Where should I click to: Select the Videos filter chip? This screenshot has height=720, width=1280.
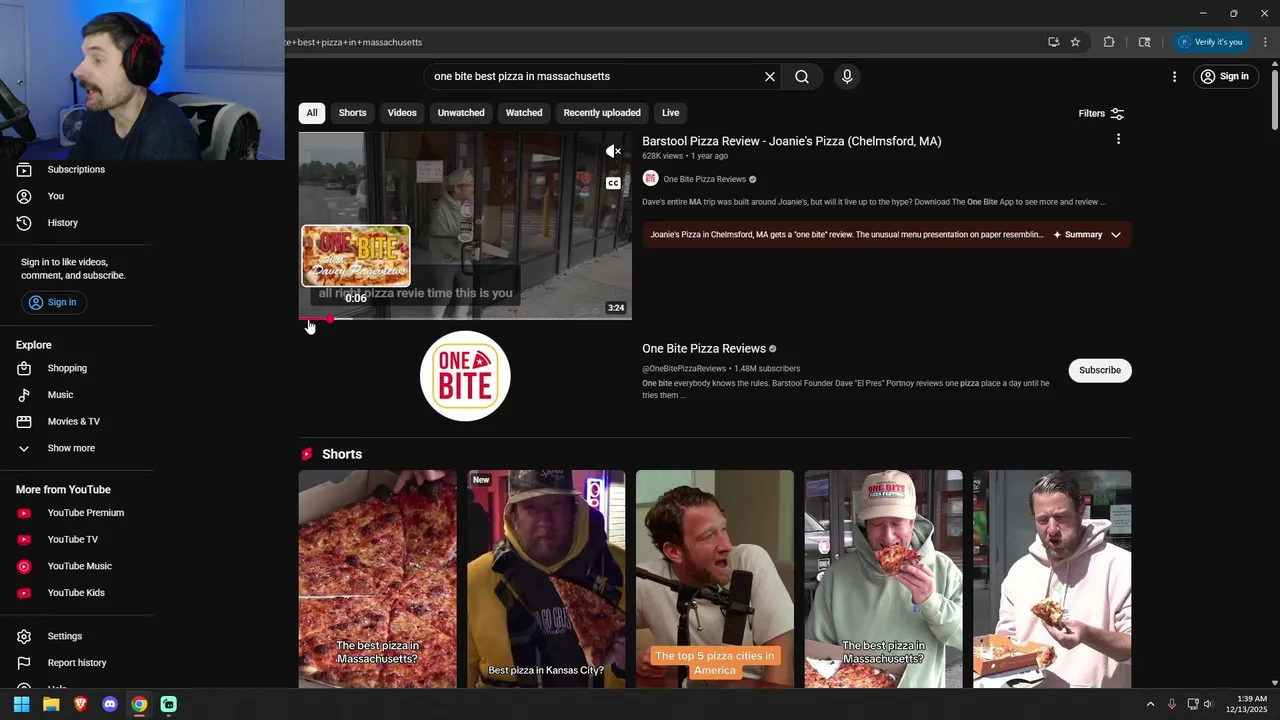click(x=402, y=113)
